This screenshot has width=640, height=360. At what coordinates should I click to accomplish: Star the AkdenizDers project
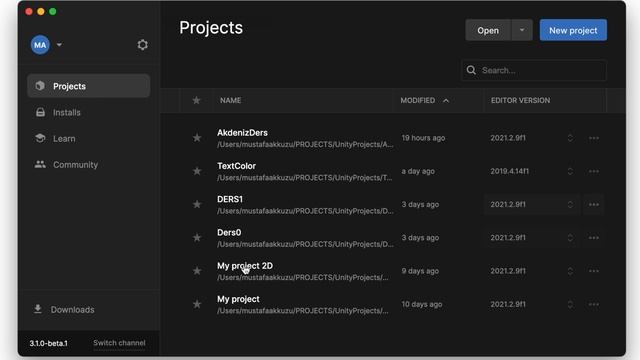pyautogui.click(x=197, y=138)
